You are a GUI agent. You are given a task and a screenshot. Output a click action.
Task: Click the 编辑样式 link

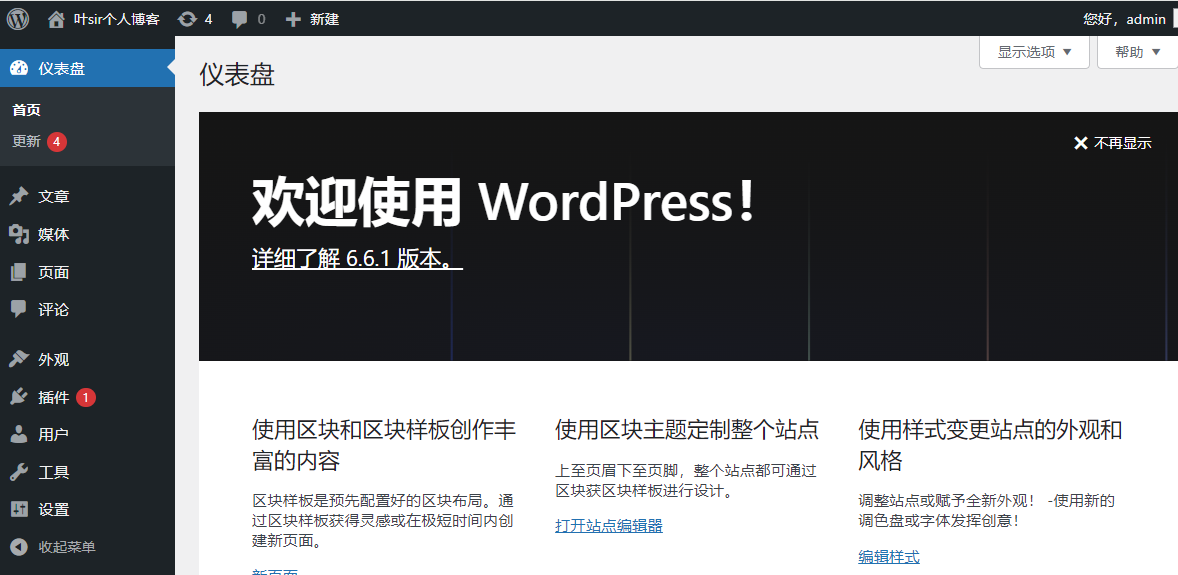[x=889, y=557]
